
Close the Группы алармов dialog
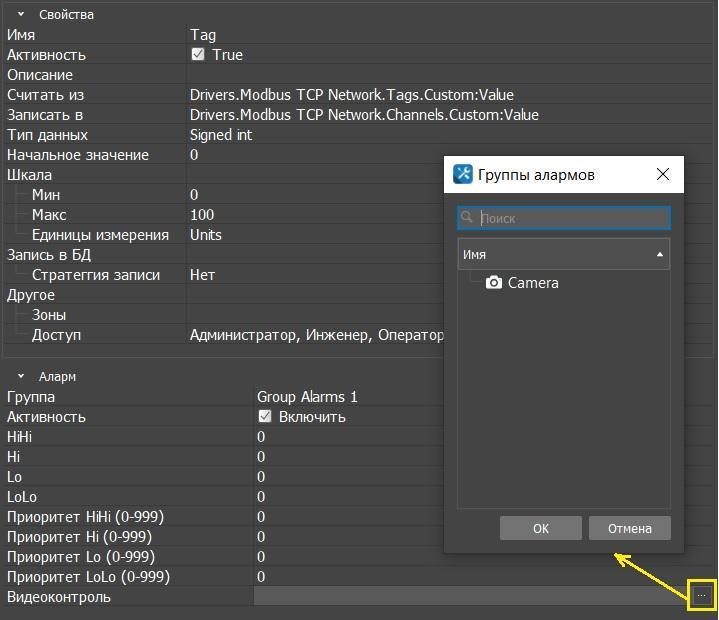663,174
